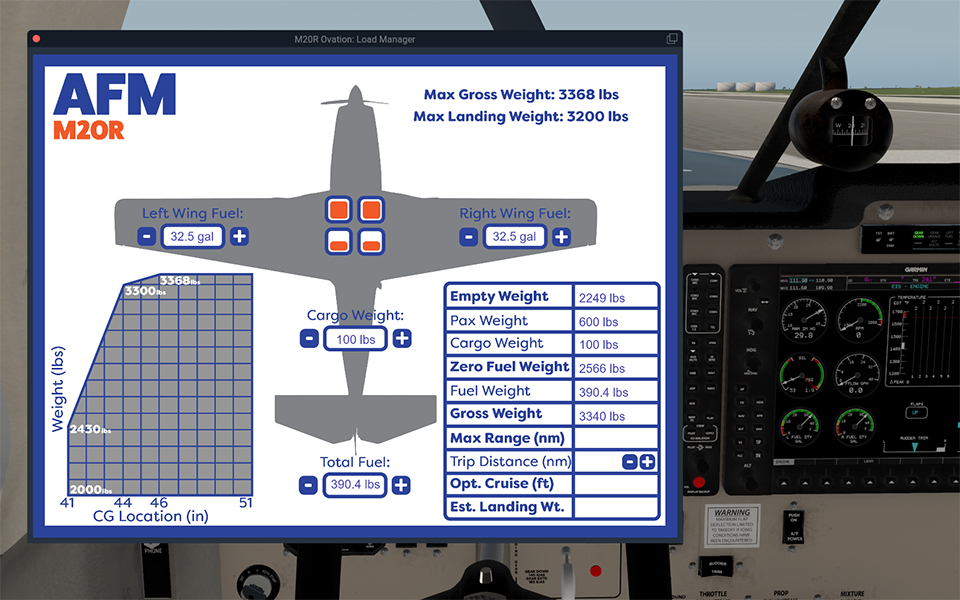Click the magnetic compass in the cockpit

point(840,129)
